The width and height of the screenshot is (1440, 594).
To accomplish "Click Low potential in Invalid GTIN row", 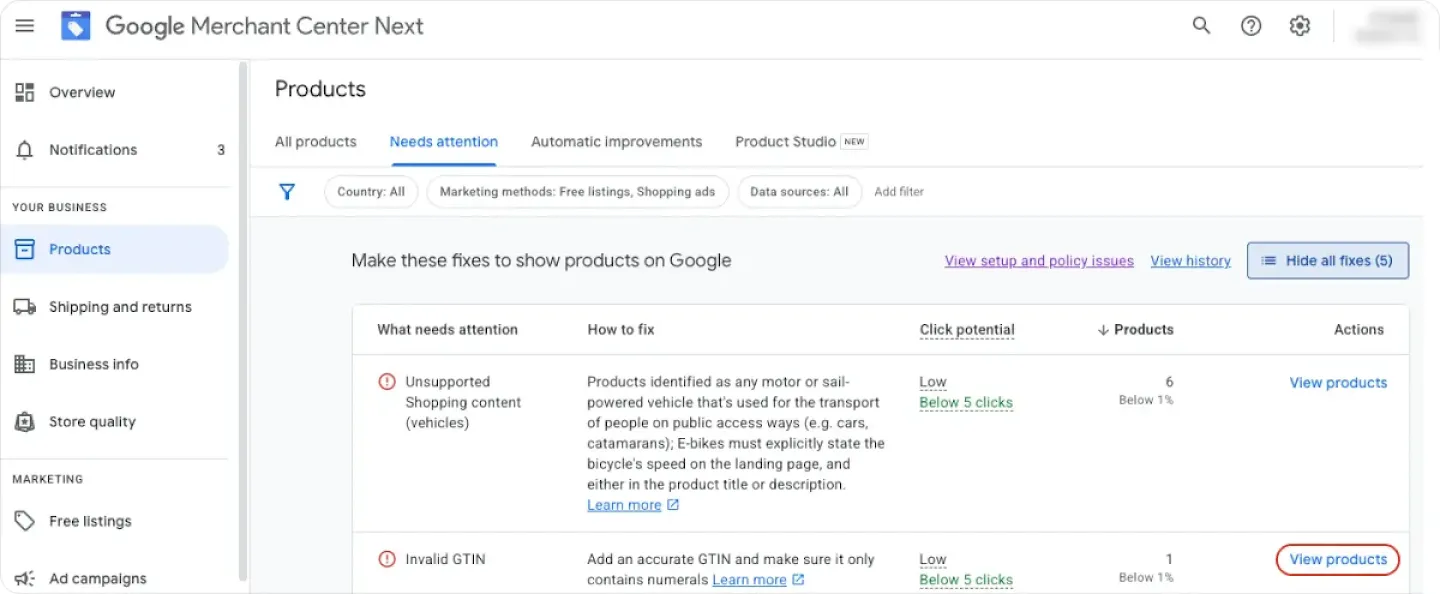I will (933, 560).
